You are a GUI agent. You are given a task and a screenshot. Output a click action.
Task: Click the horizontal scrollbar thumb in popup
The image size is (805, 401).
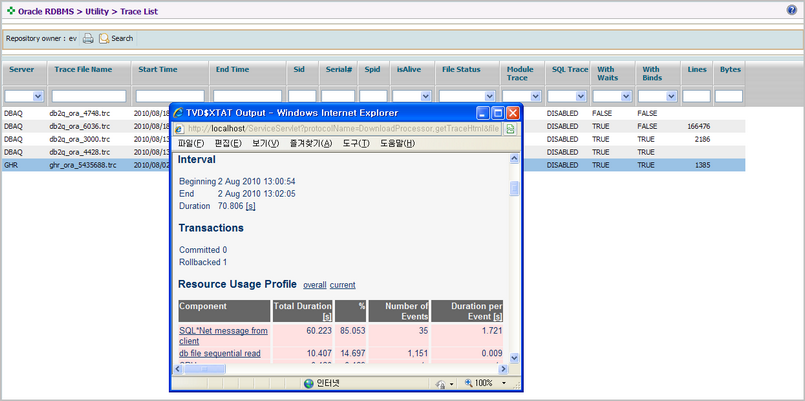click(x=204, y=369)
